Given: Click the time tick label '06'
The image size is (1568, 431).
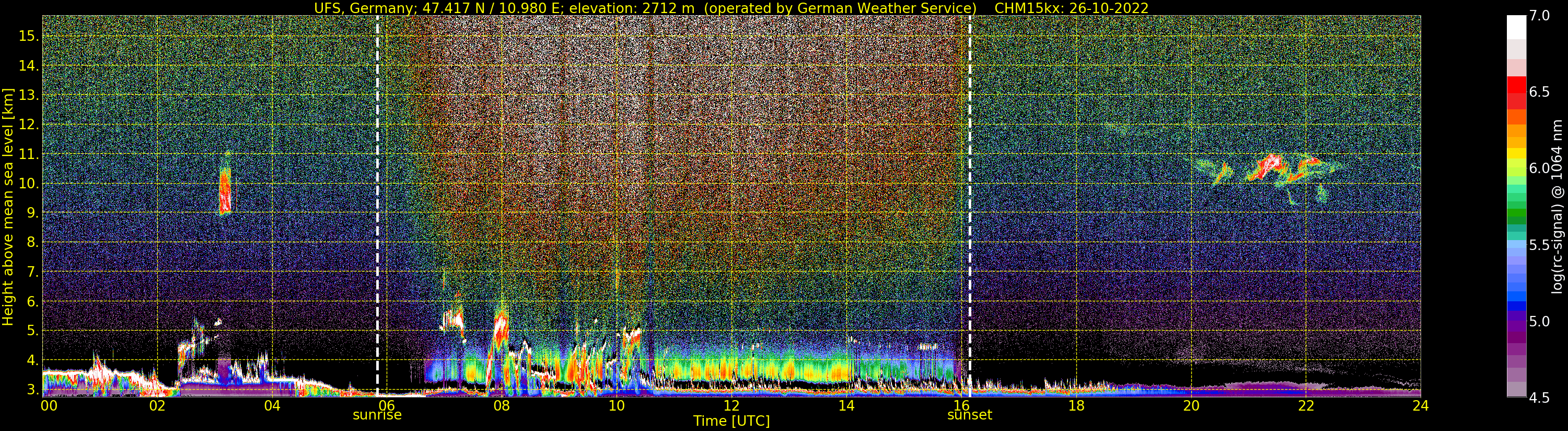Looking at the screenshot, I should click(387, 405).
